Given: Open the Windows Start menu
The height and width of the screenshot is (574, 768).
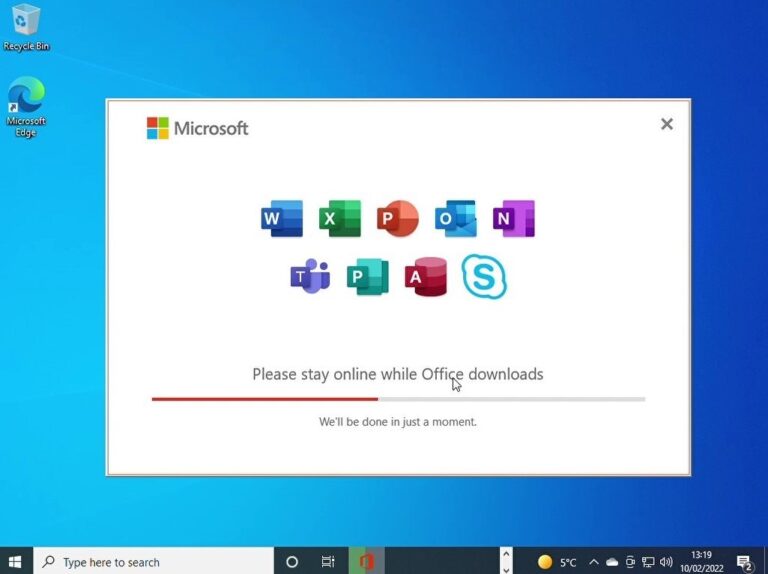Looking at the screenshot, I should coord(15,562).
